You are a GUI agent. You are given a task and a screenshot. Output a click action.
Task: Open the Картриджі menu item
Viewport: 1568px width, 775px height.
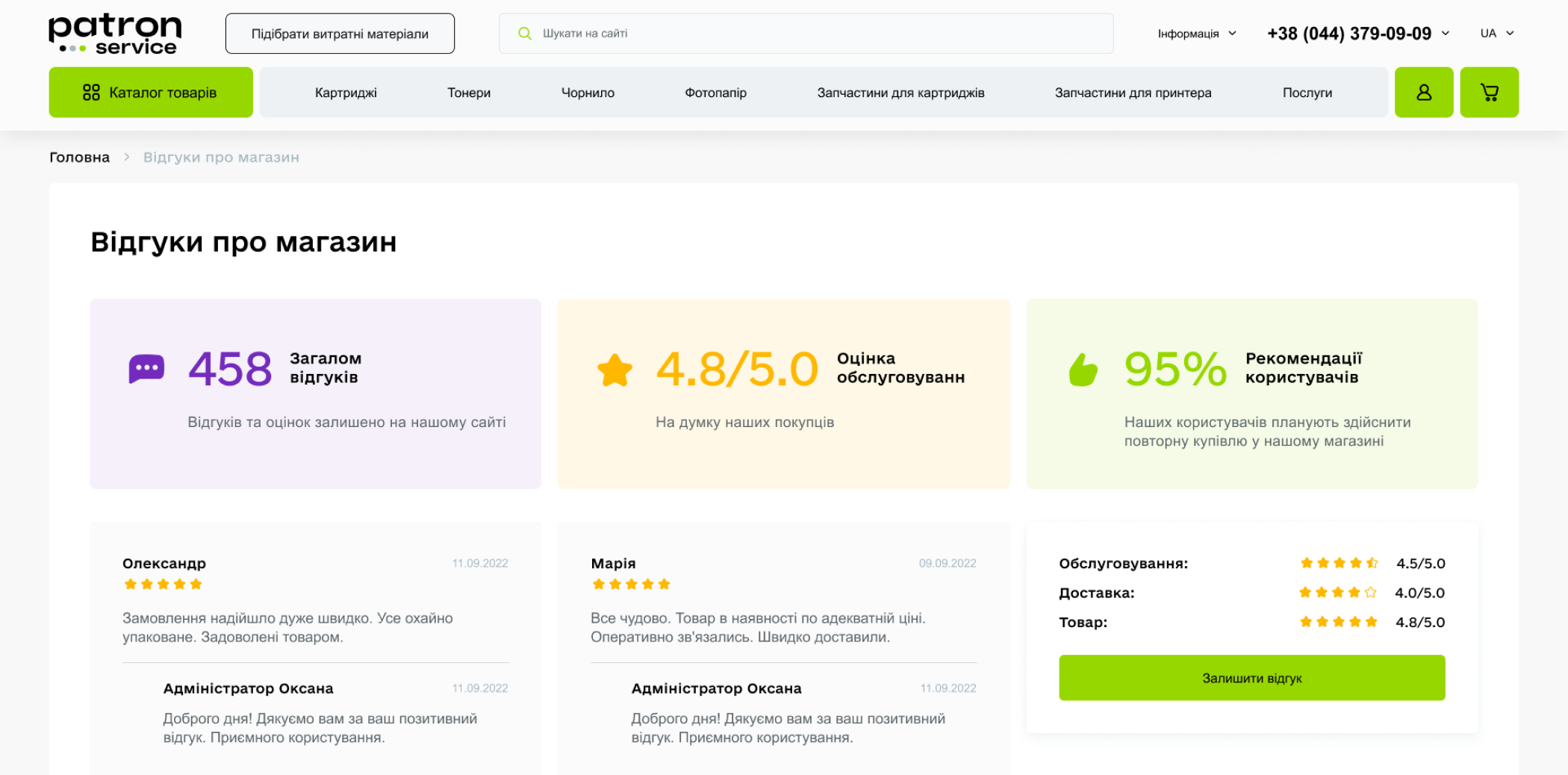[346, 93]
